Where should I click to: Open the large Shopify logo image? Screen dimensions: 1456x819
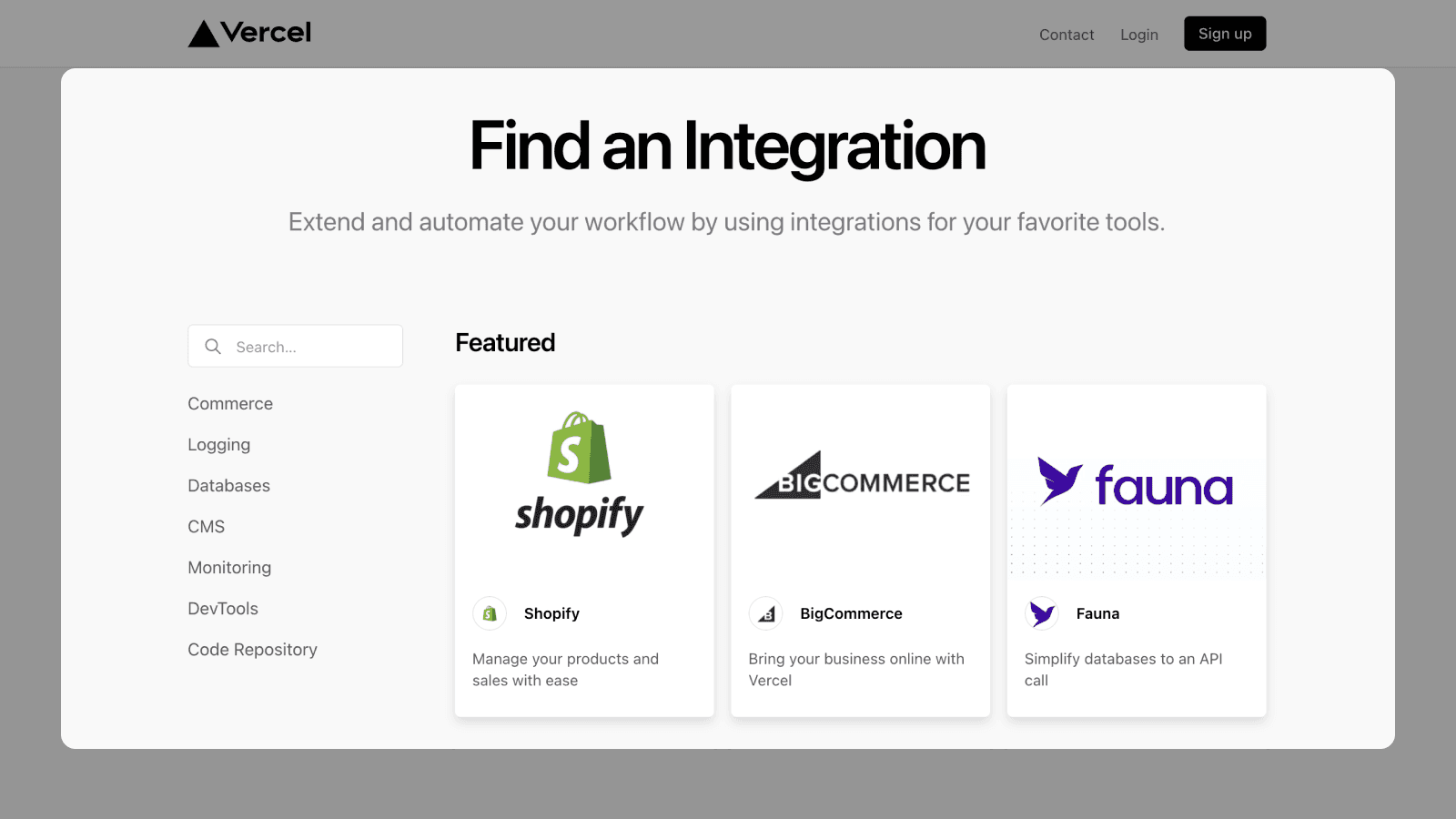tap(580, 475)
